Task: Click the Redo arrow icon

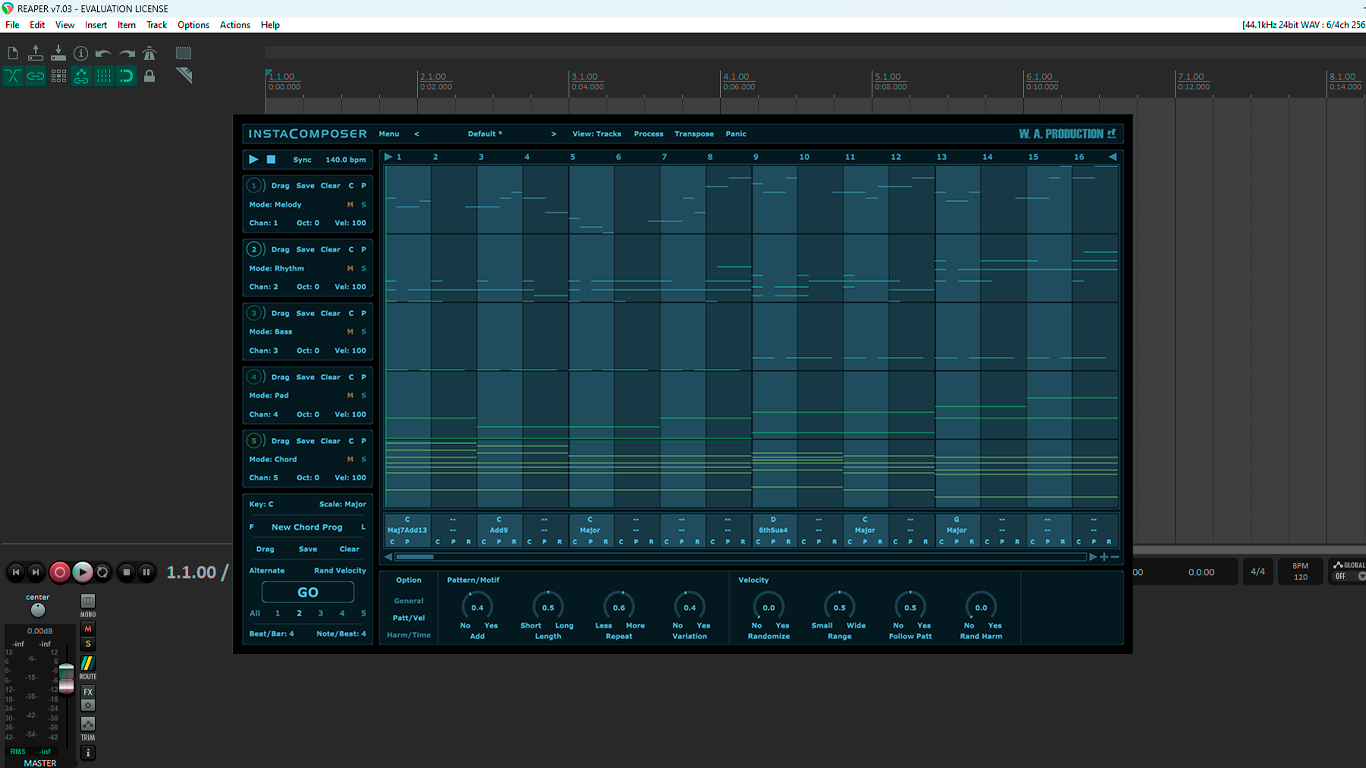Action: tap(127, 53)
